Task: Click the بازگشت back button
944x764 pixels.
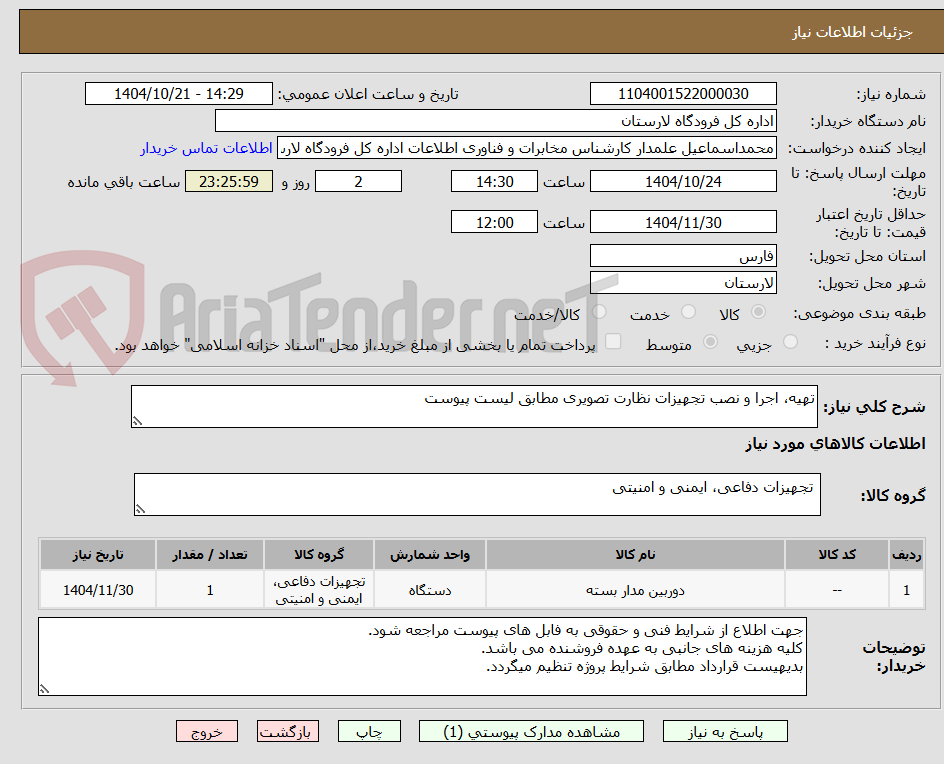Action: tap(288, 731)
